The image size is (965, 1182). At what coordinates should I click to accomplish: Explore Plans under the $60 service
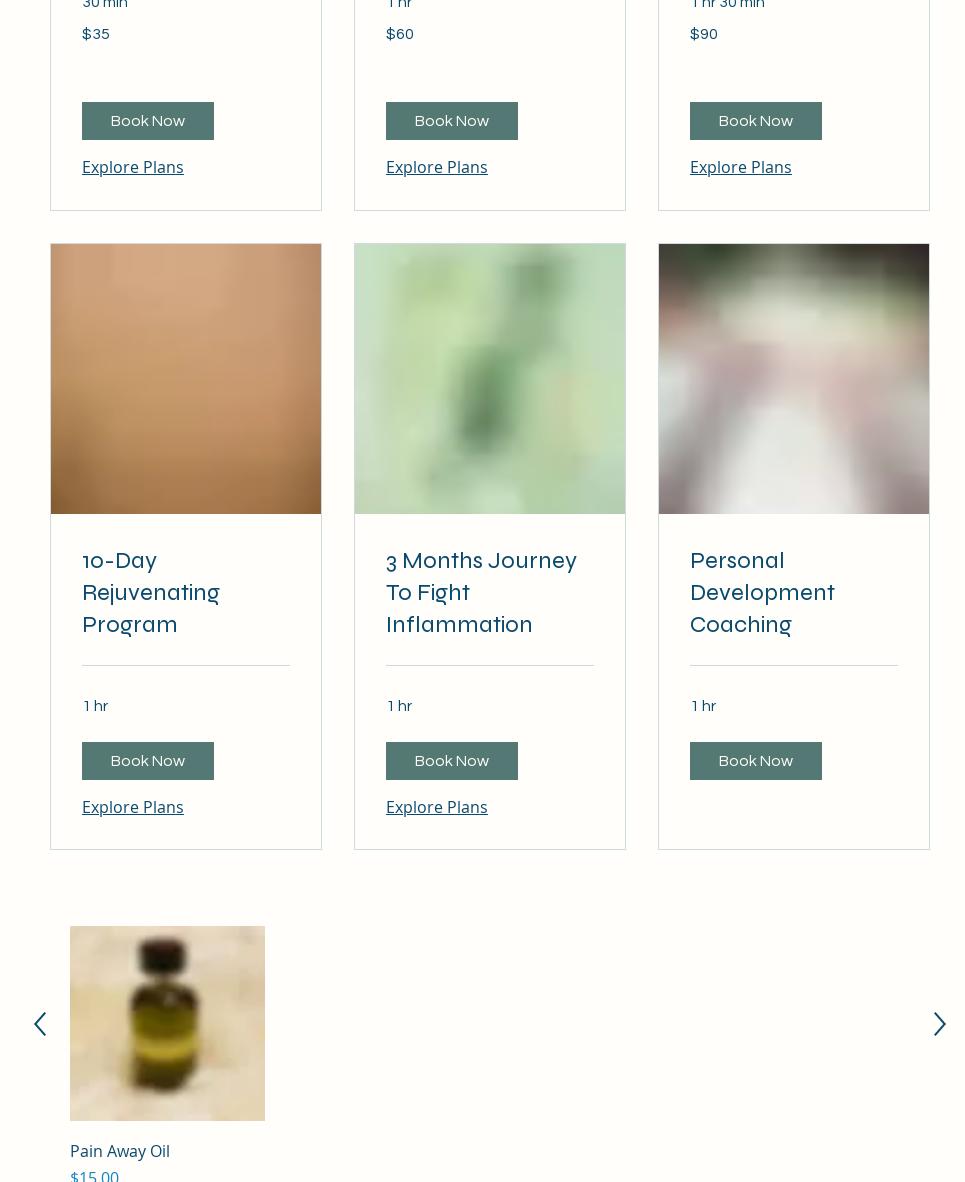coord(437,167)
